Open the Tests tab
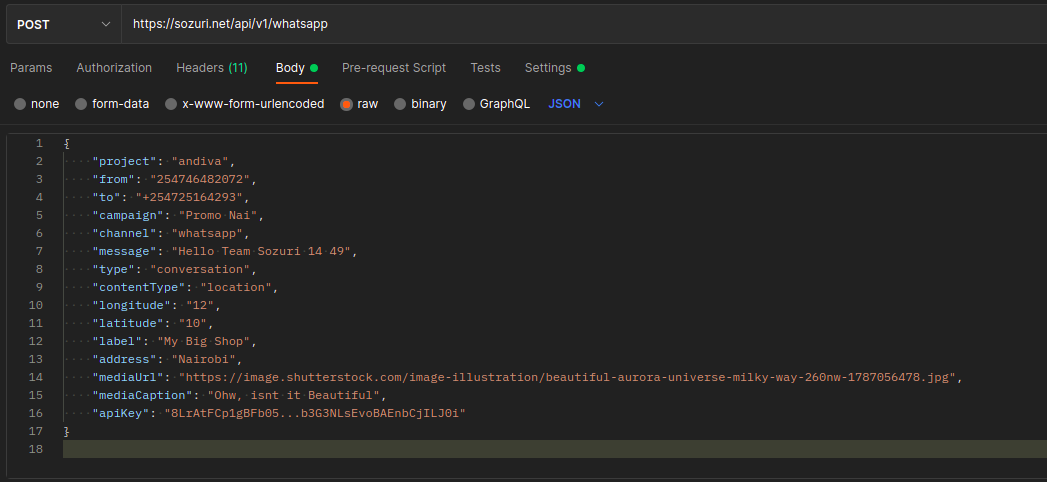This screenshot has width=1047, height=482. pos(485,68)
